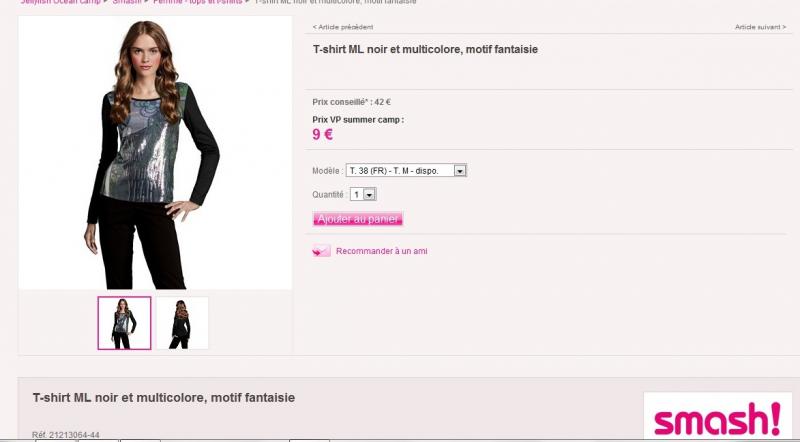Select the front-view product thumbnail
The width and height of the screenshot is (800, 442).
[124, 323]
